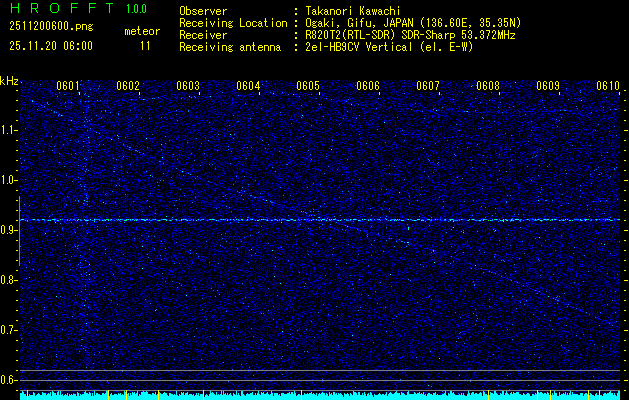Click the bright horizontal carrier signal line

tap(320, 219)
